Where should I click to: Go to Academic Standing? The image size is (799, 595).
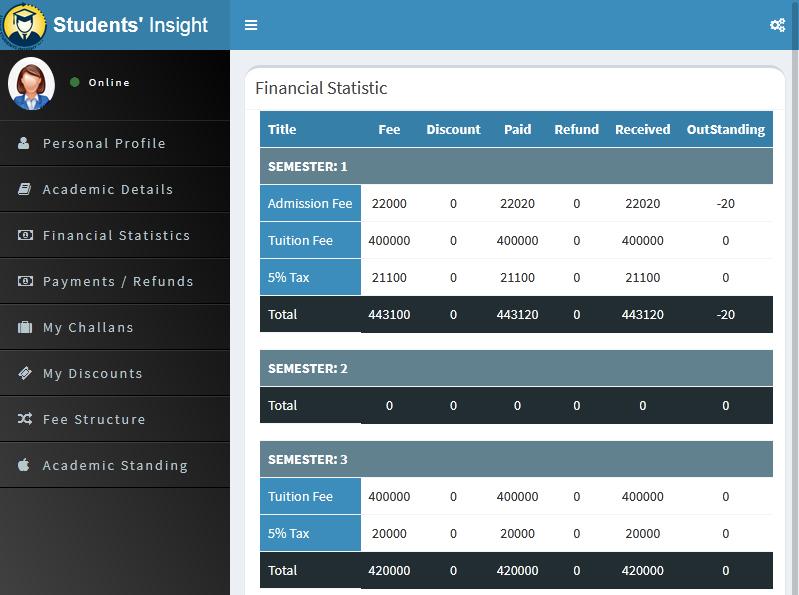[x=115, y=465]
